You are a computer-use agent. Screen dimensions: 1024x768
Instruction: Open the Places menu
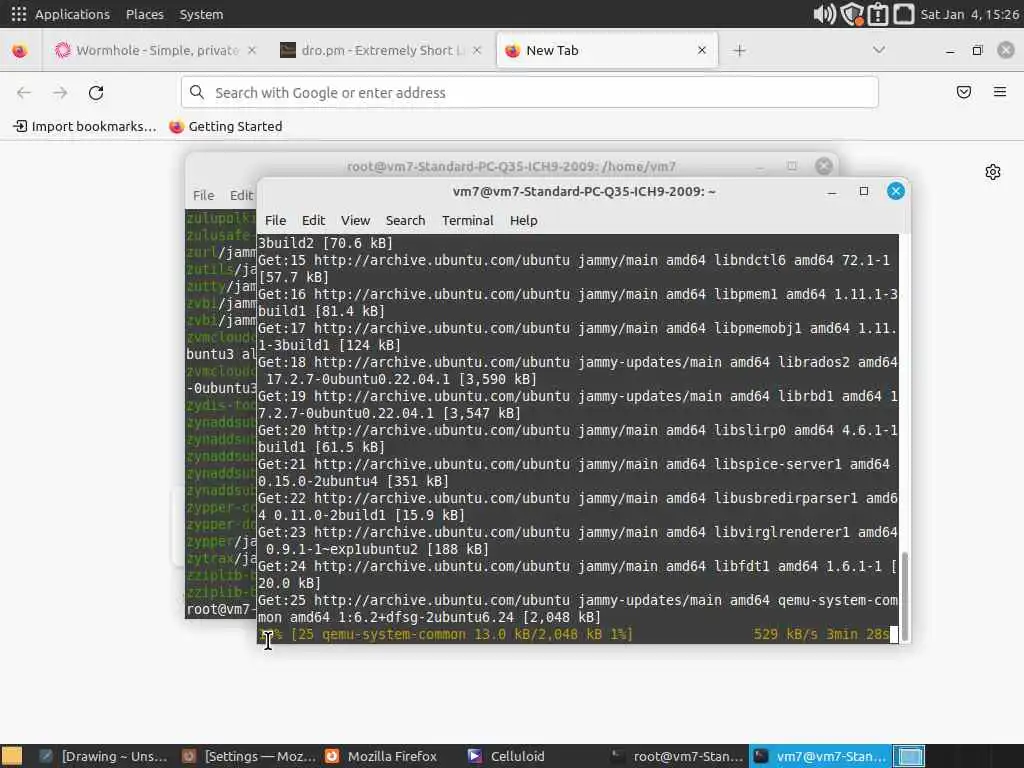[144, 14]
